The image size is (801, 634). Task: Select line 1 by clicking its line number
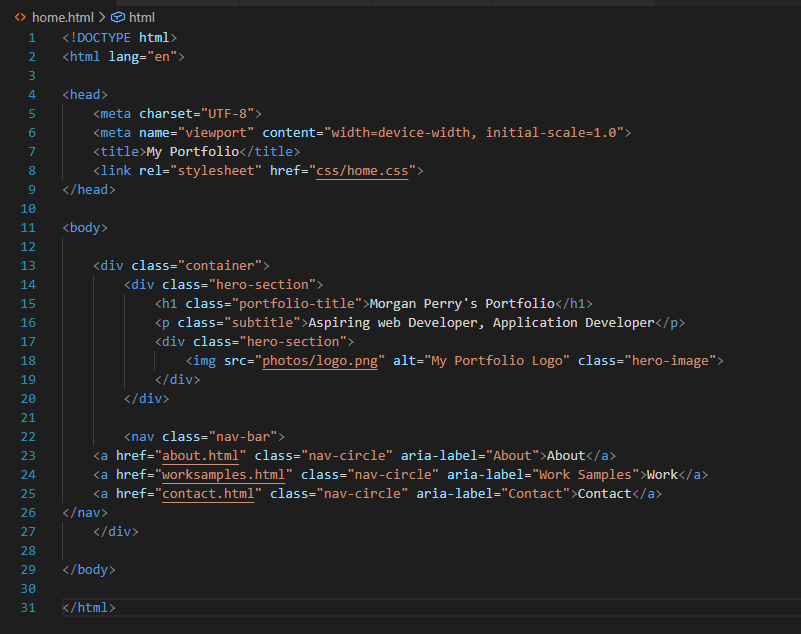31,37
